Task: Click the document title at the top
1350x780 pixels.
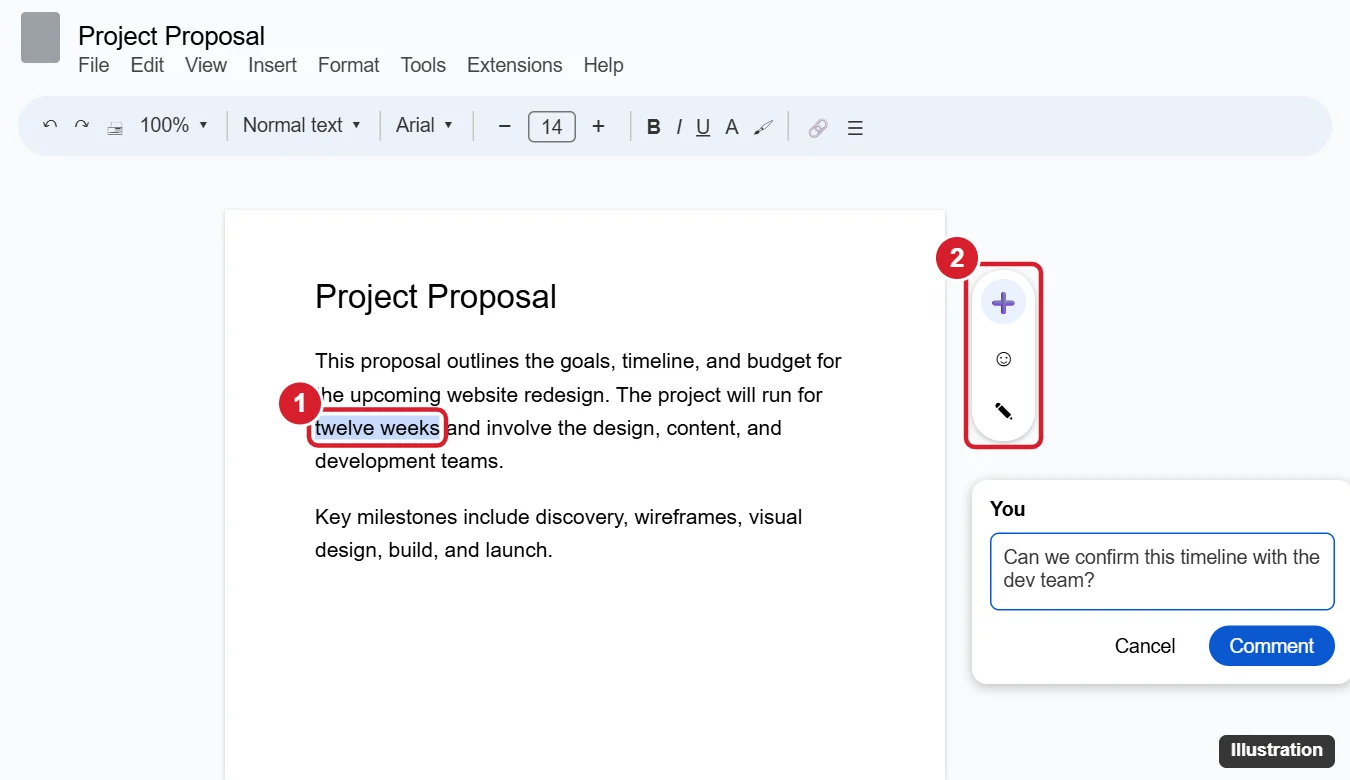Action: click(172, 36)
